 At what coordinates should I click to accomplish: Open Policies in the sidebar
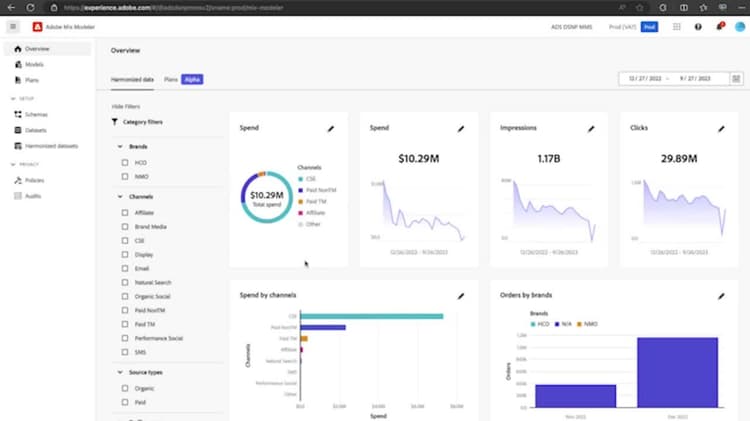pyautogui.click(x=47, y=180)
